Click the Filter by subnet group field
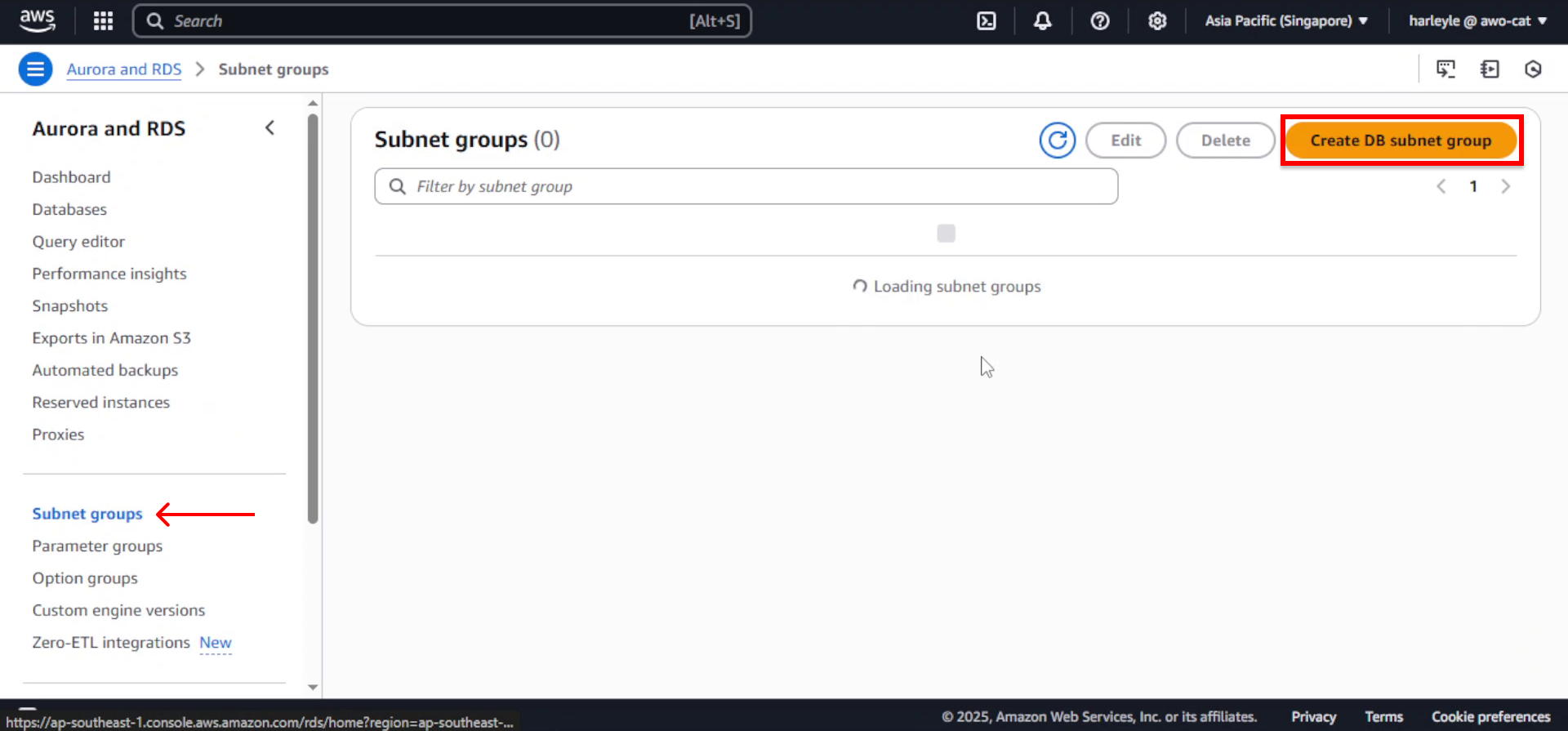Viewport: 1568px width, 731px height. (x=746, y=187)
